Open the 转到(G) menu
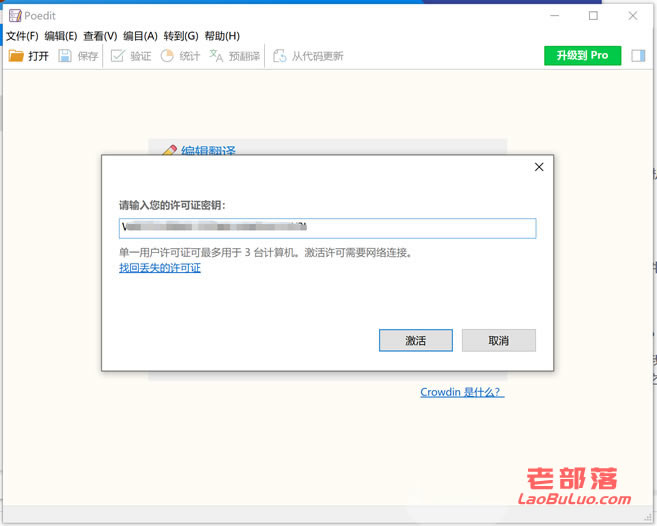This screenshot has height=526, width=657. pyautogui.click(x=181, y=36)
